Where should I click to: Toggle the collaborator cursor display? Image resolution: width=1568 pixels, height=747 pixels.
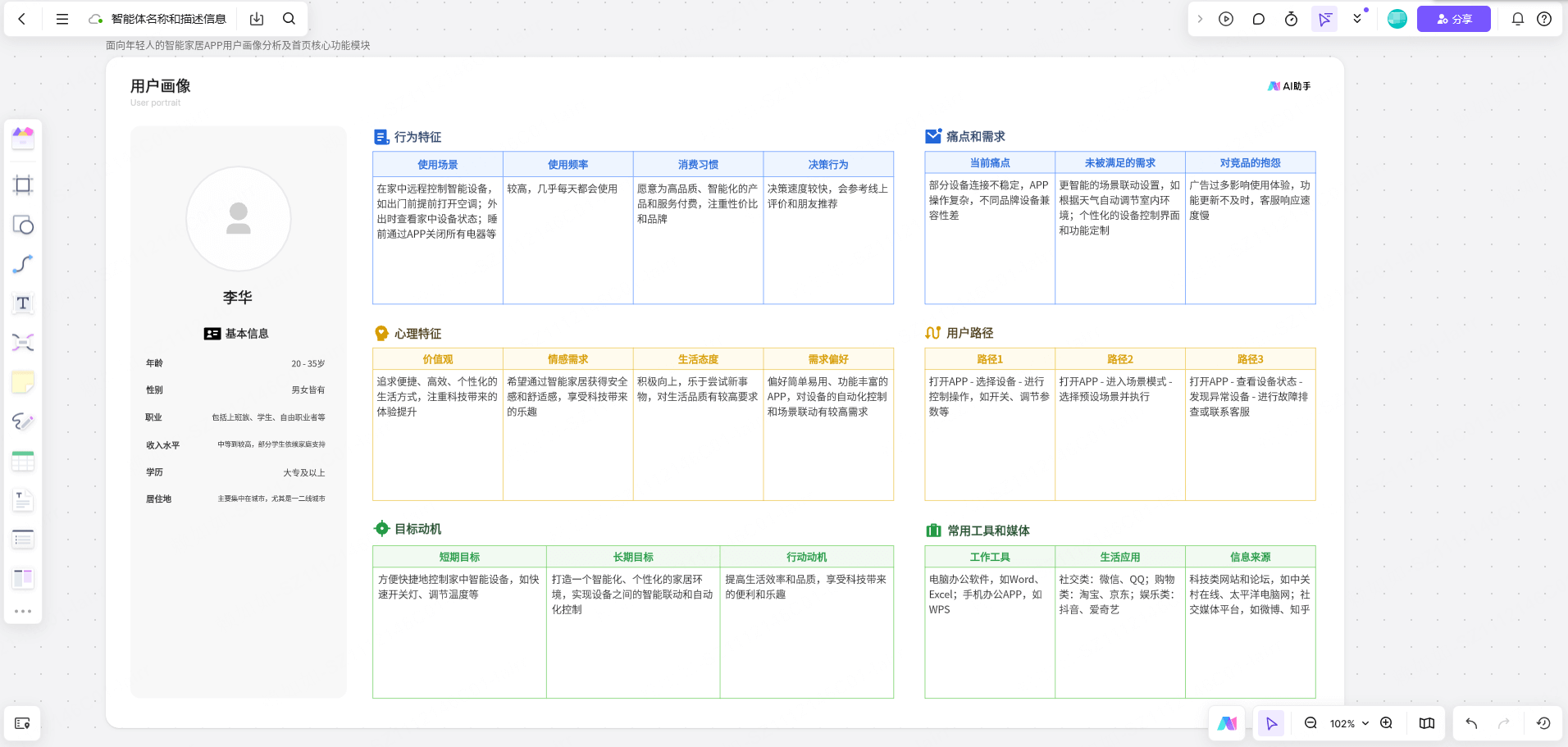tap(1324, 19)
